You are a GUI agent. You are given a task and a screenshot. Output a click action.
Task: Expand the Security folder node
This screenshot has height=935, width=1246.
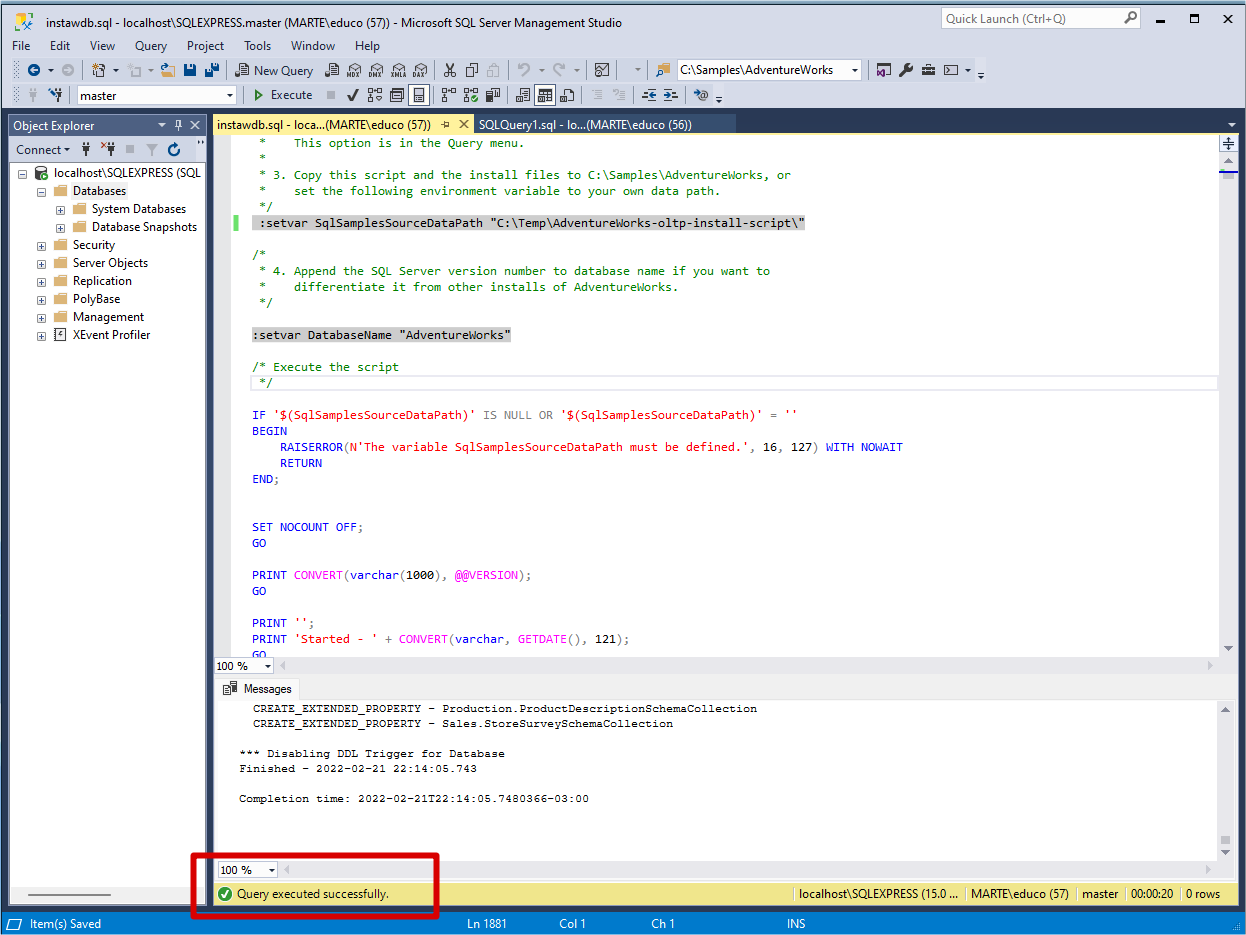pyautogui.click(x=41, y=245)
